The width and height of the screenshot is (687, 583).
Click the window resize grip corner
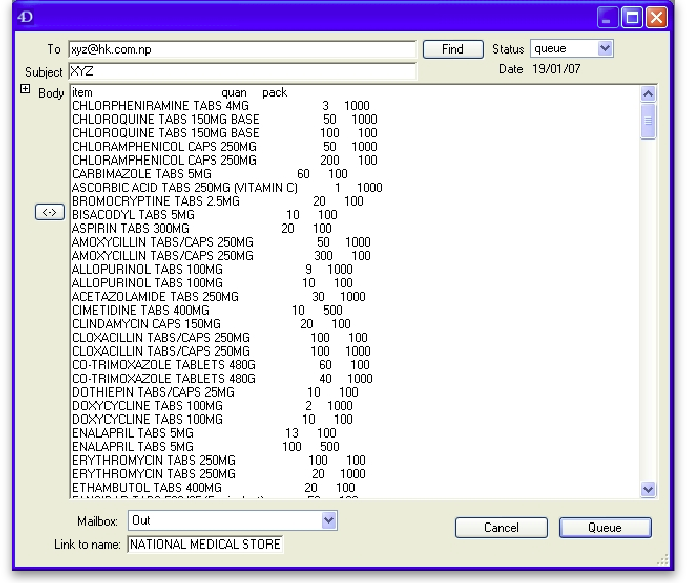pyautogui.click(x=662, y=559)
